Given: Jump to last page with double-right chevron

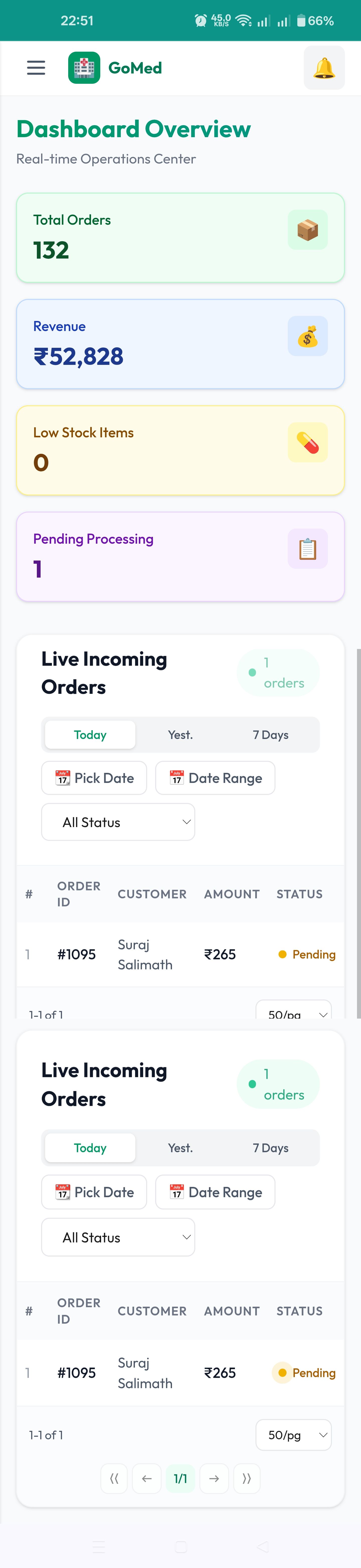Looking at the screenshot, I should coord(246,1478).
